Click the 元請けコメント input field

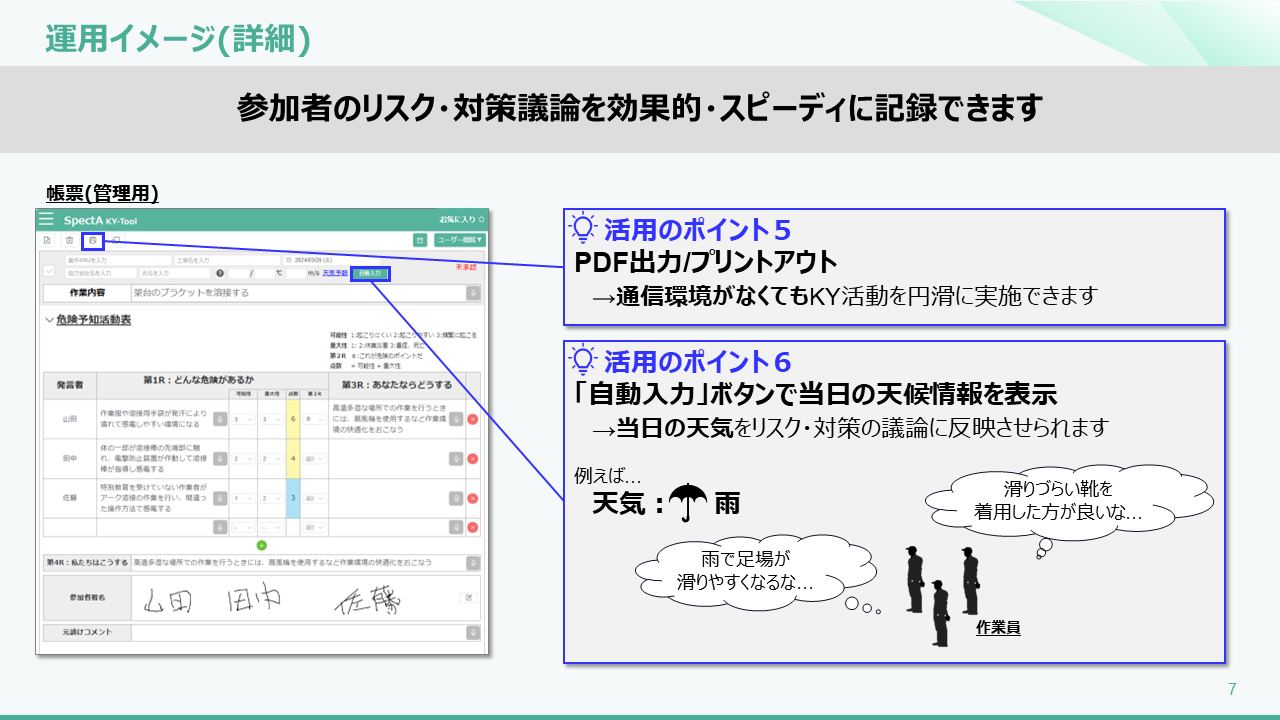[x=298, y=633]
